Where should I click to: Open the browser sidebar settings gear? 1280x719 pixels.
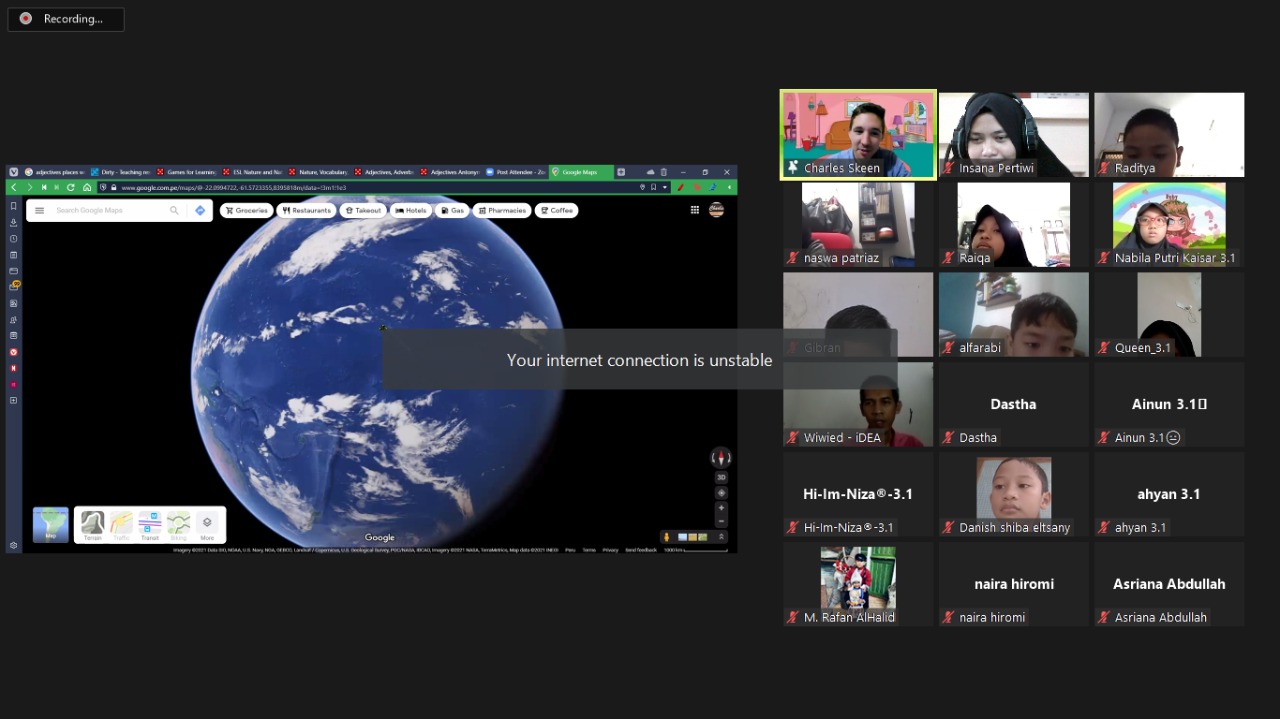tap(13, 546)
